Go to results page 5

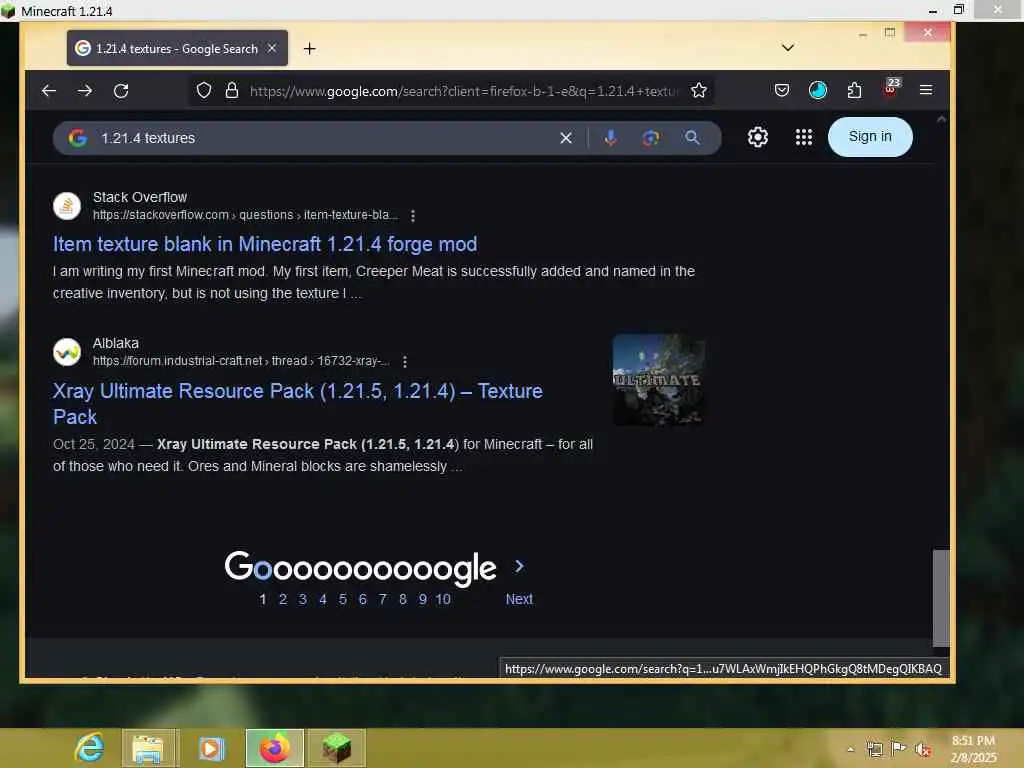[342, 600]
